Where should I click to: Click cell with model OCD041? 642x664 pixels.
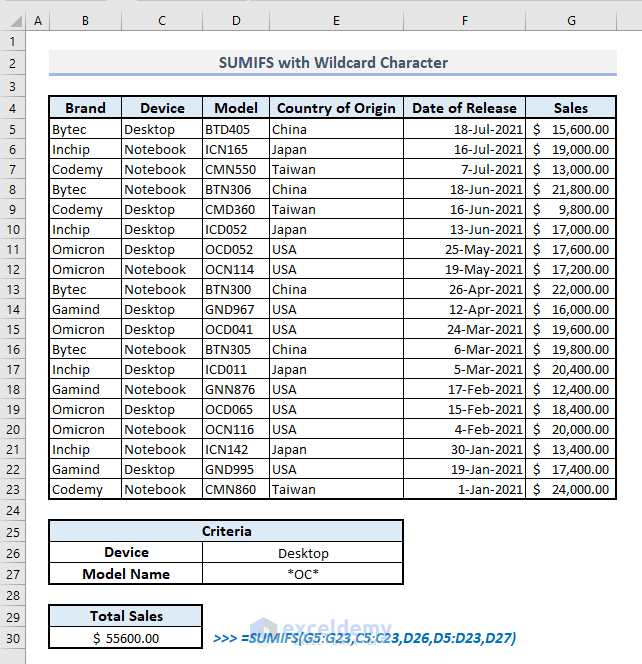(x=236, y=329)
